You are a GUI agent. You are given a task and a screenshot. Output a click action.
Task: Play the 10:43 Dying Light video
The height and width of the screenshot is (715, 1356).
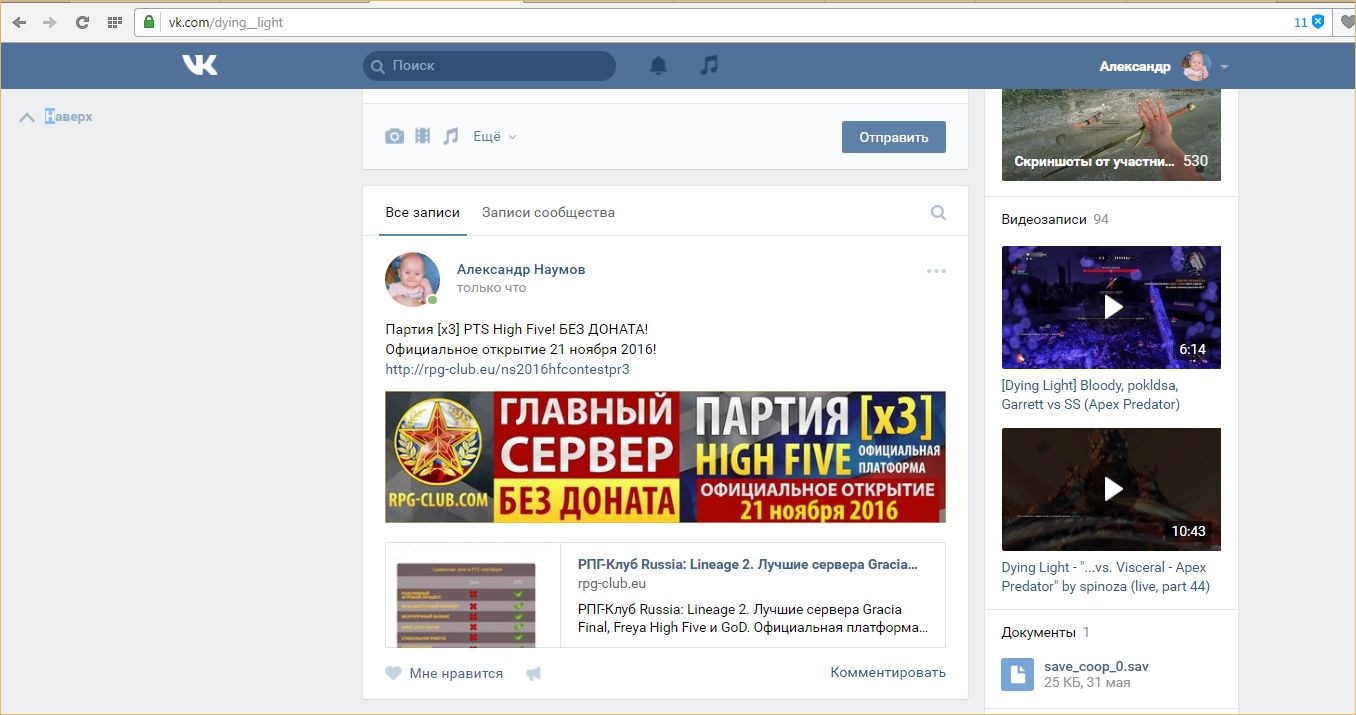[1111, 489]
